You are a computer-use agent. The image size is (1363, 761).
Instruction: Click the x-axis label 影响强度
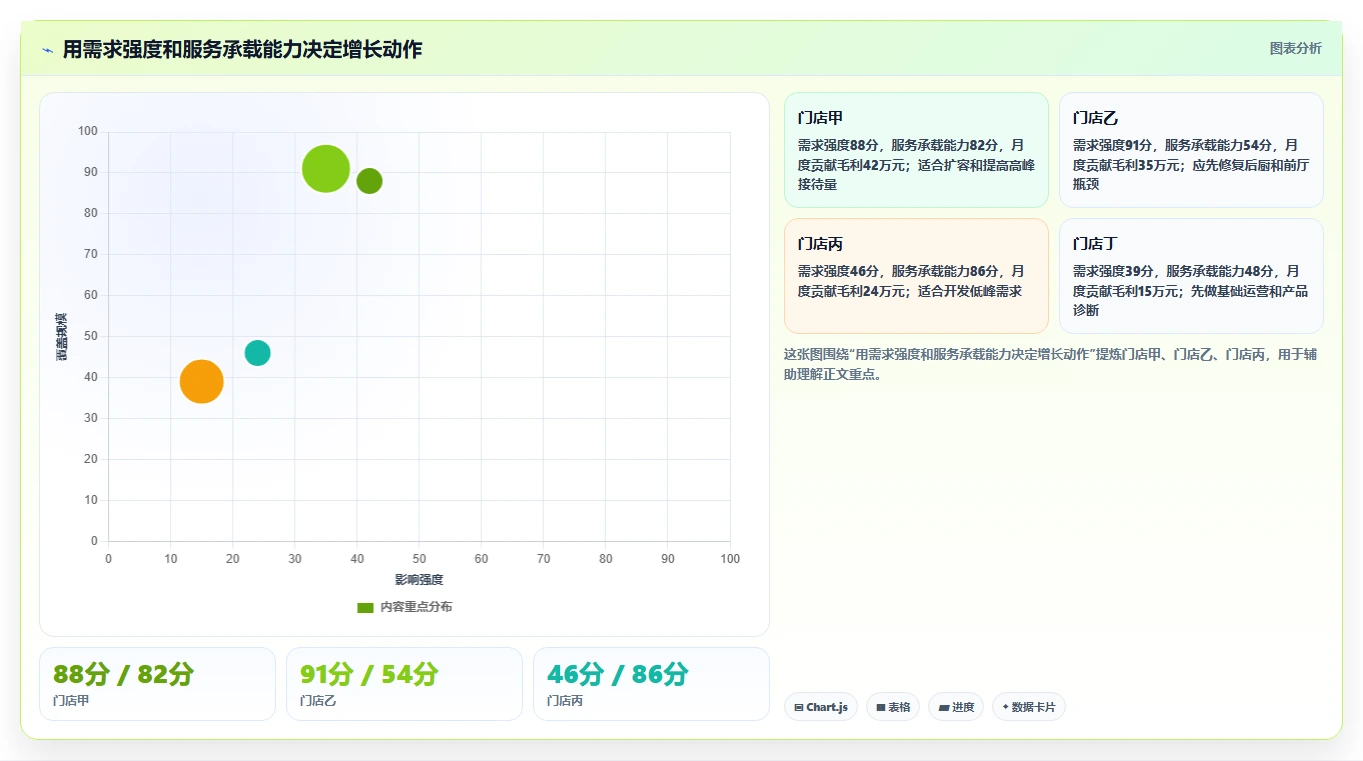tap(419, 580)
